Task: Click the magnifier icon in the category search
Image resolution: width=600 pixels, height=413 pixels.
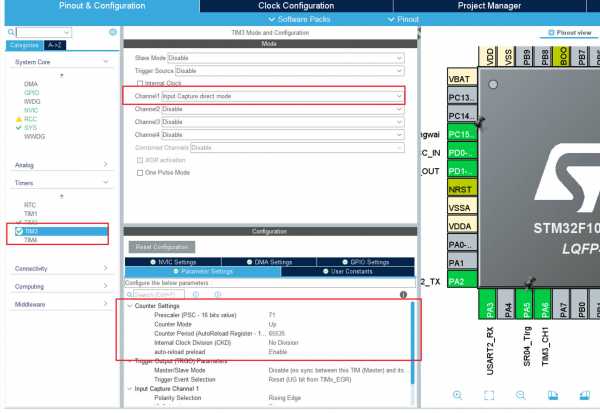Action: tap(11, 32)
